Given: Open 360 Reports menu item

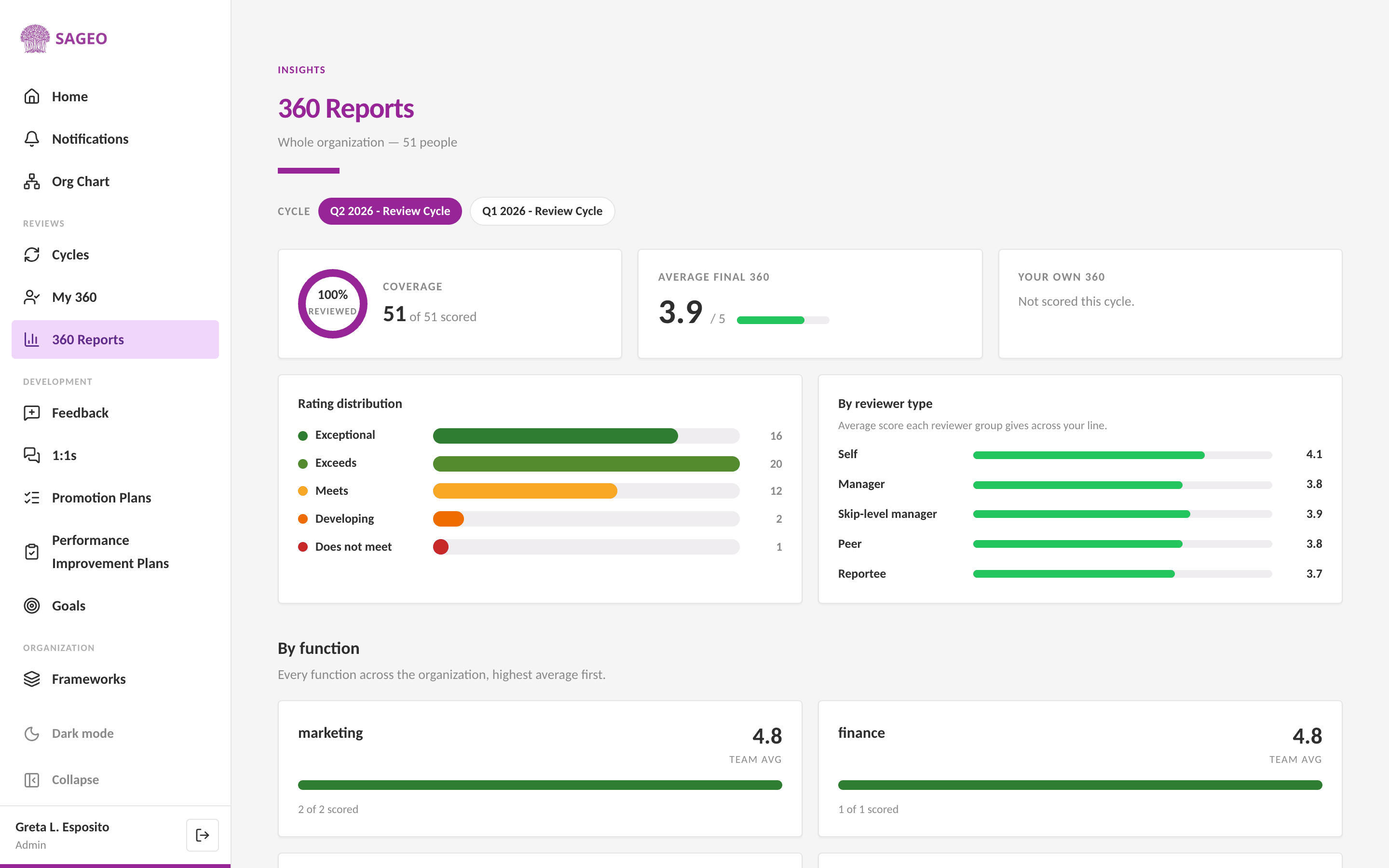Looking at the screenshot, I should (115, 339).
